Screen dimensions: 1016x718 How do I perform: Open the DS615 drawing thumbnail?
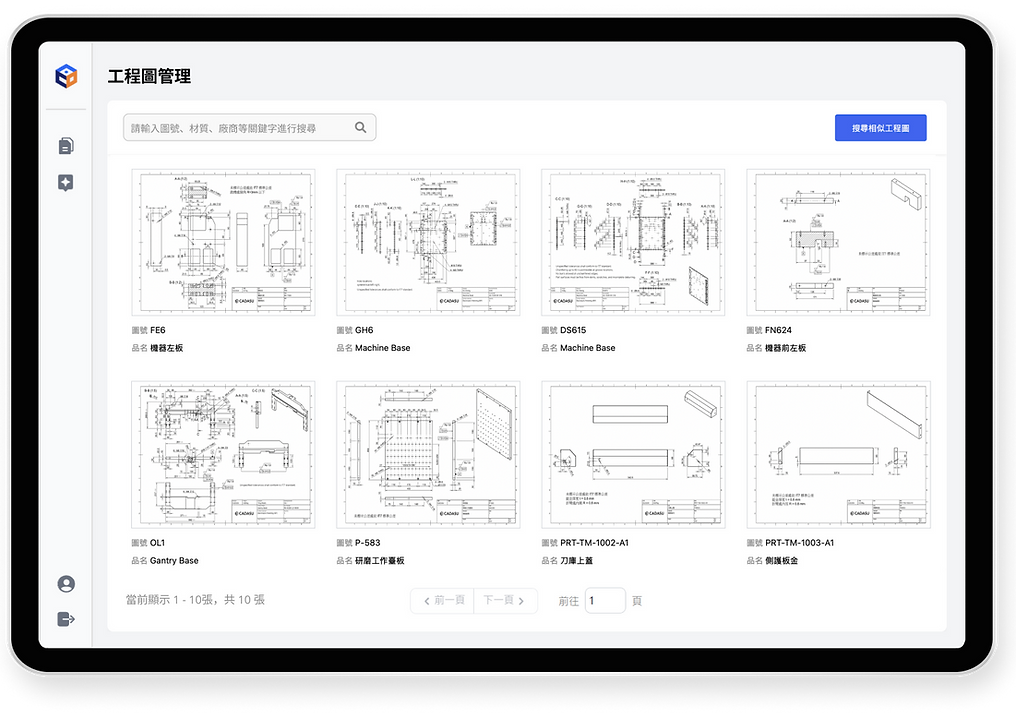pos(633,242)
